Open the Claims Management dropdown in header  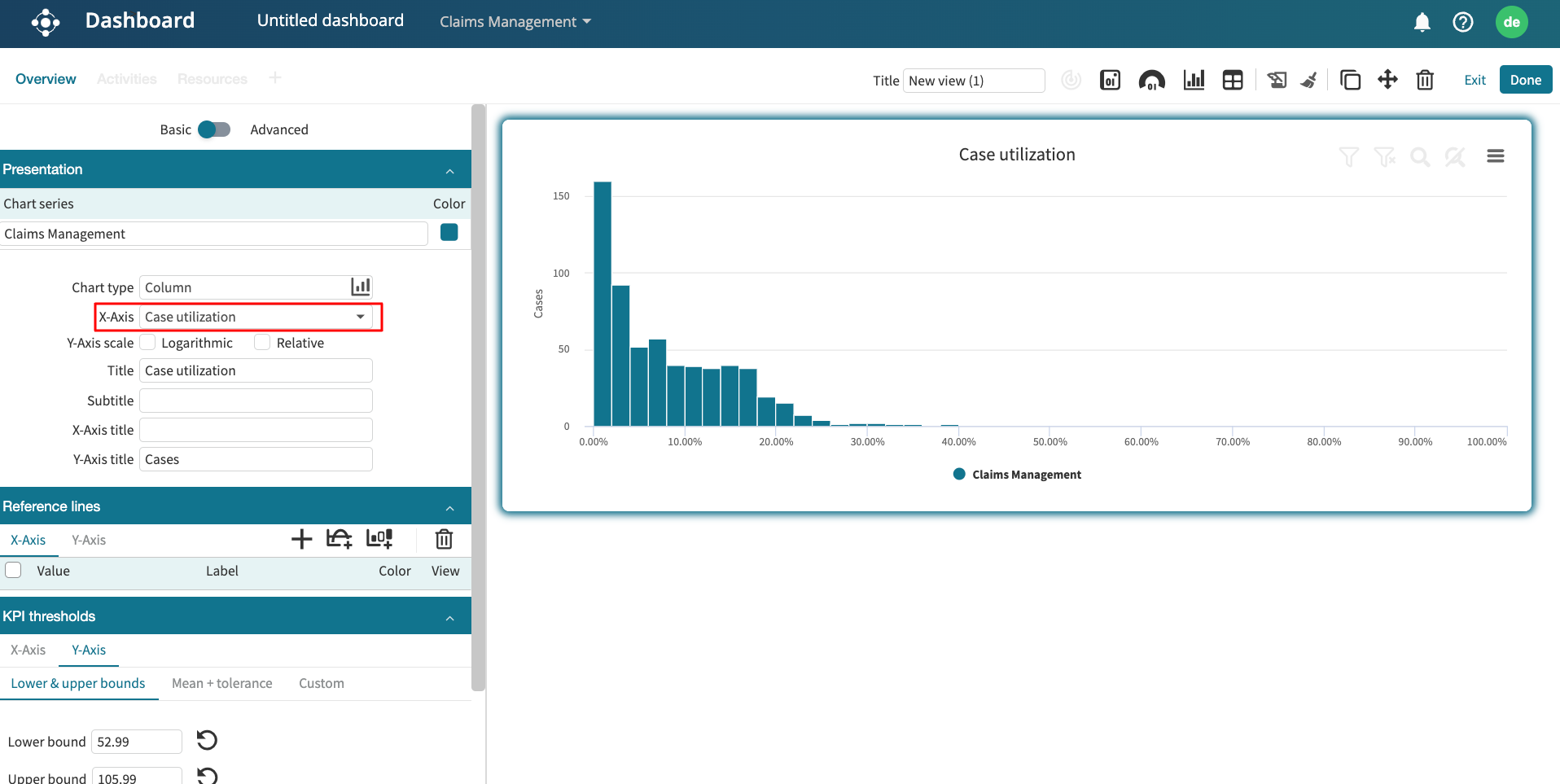point(515,22)
